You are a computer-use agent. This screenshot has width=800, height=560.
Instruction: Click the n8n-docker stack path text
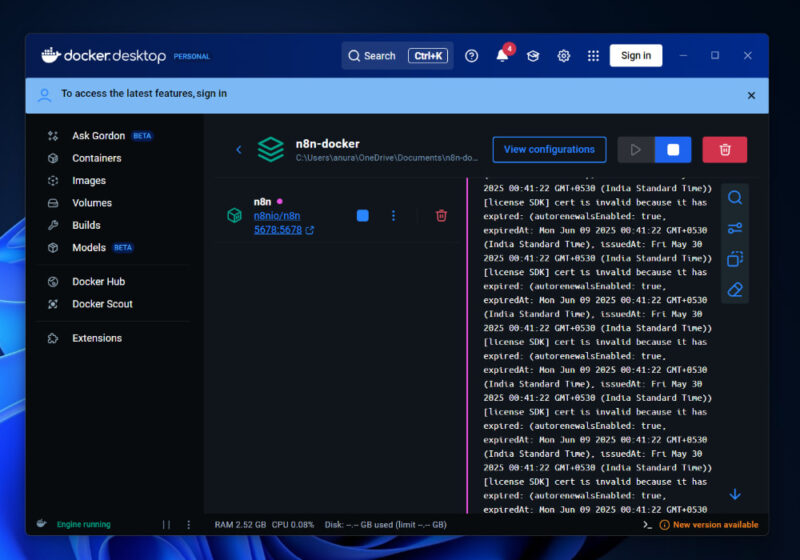(x=387, y=158)
